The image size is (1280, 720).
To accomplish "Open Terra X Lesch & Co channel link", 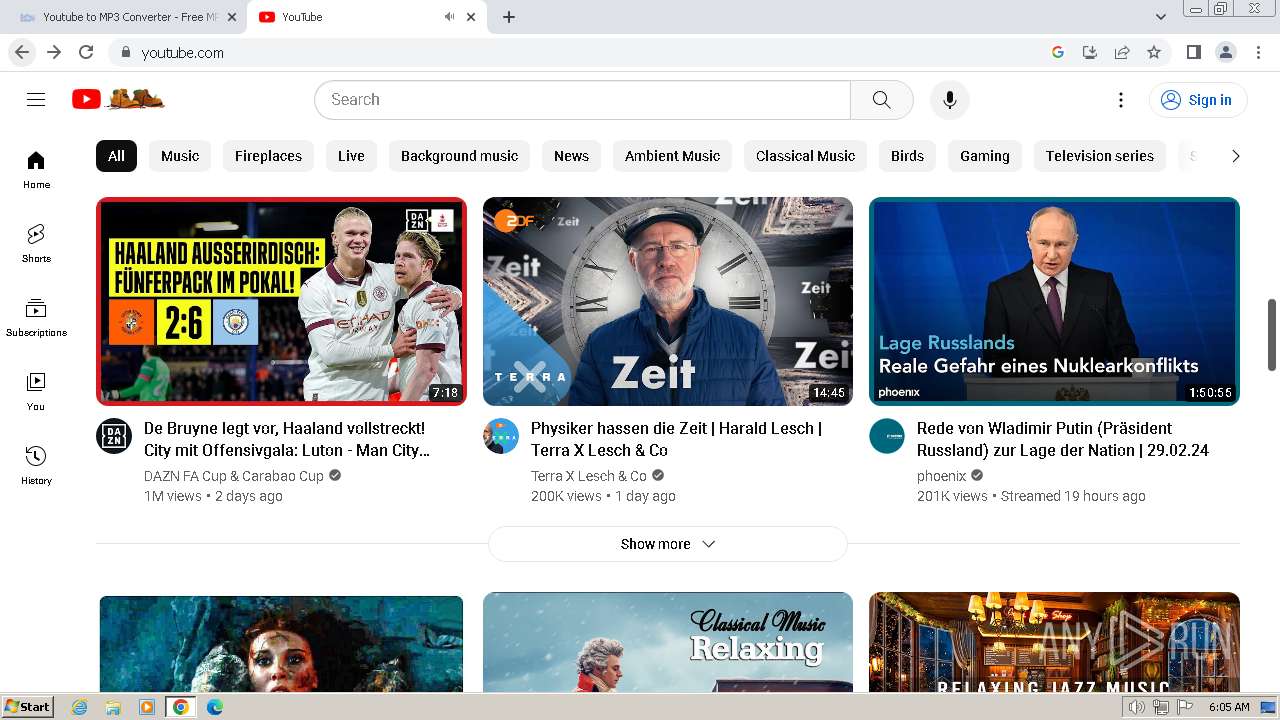I will pyautogui.click(x=589, y=476).
